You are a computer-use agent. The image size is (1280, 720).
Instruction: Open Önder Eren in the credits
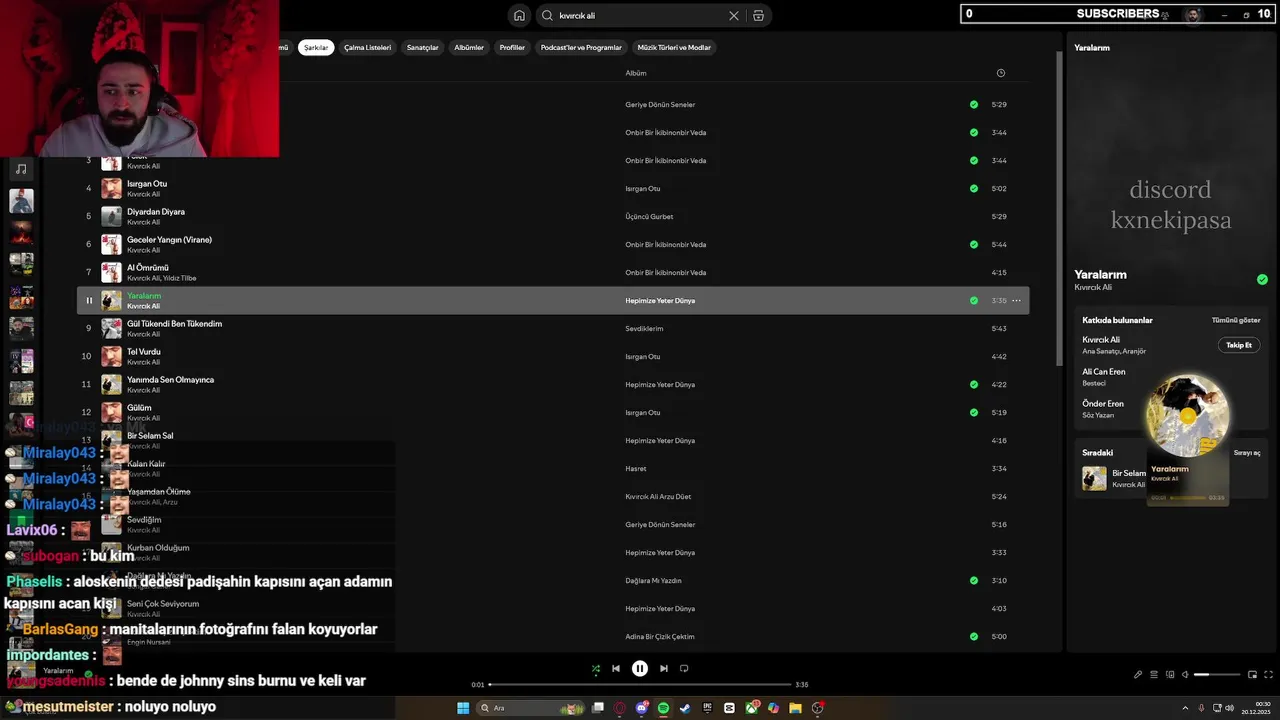click(x=1103, y=404)
